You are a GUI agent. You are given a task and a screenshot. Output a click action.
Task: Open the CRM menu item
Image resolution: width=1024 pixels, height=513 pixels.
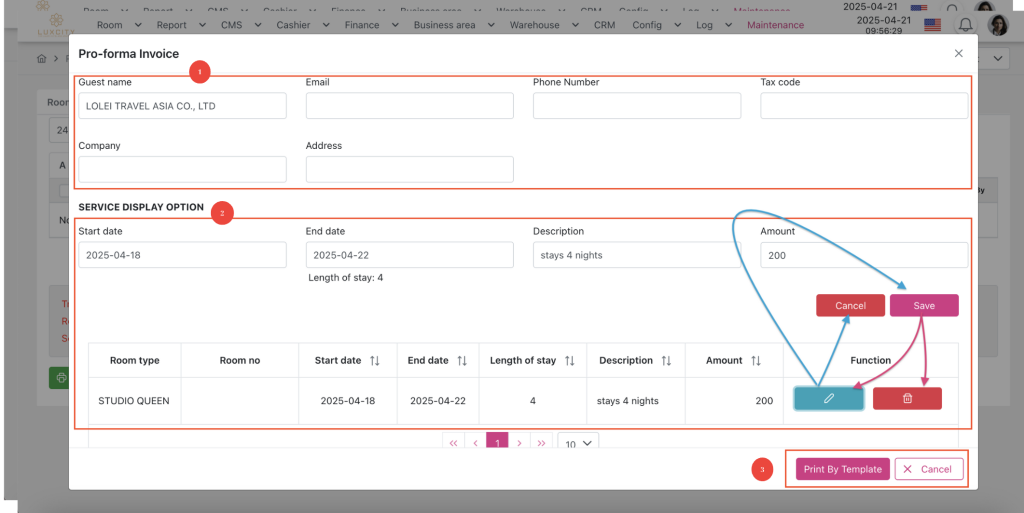(604, 25)
